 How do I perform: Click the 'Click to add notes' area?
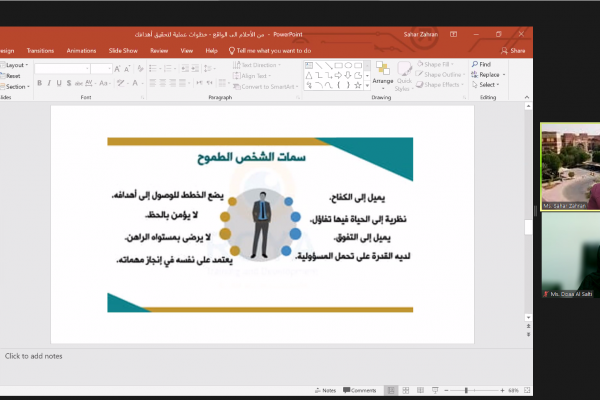(x=34, y=356)
